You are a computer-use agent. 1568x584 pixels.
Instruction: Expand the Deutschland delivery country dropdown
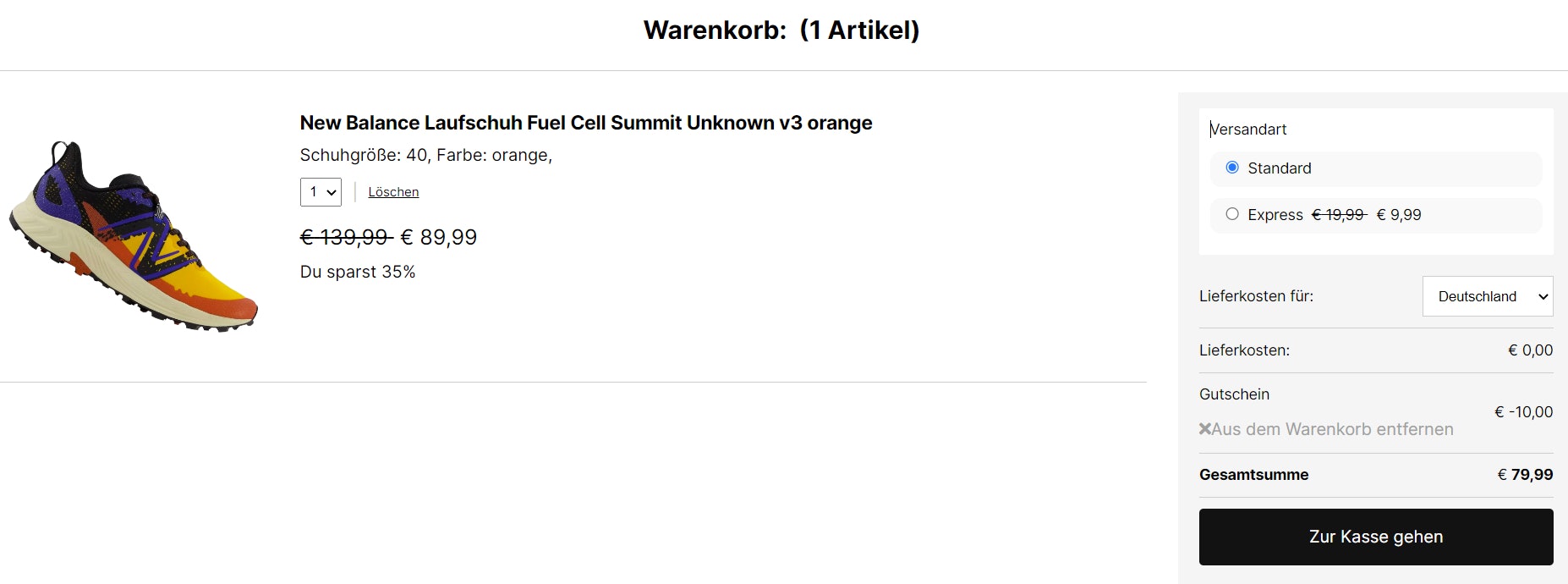pos(1487,296)
